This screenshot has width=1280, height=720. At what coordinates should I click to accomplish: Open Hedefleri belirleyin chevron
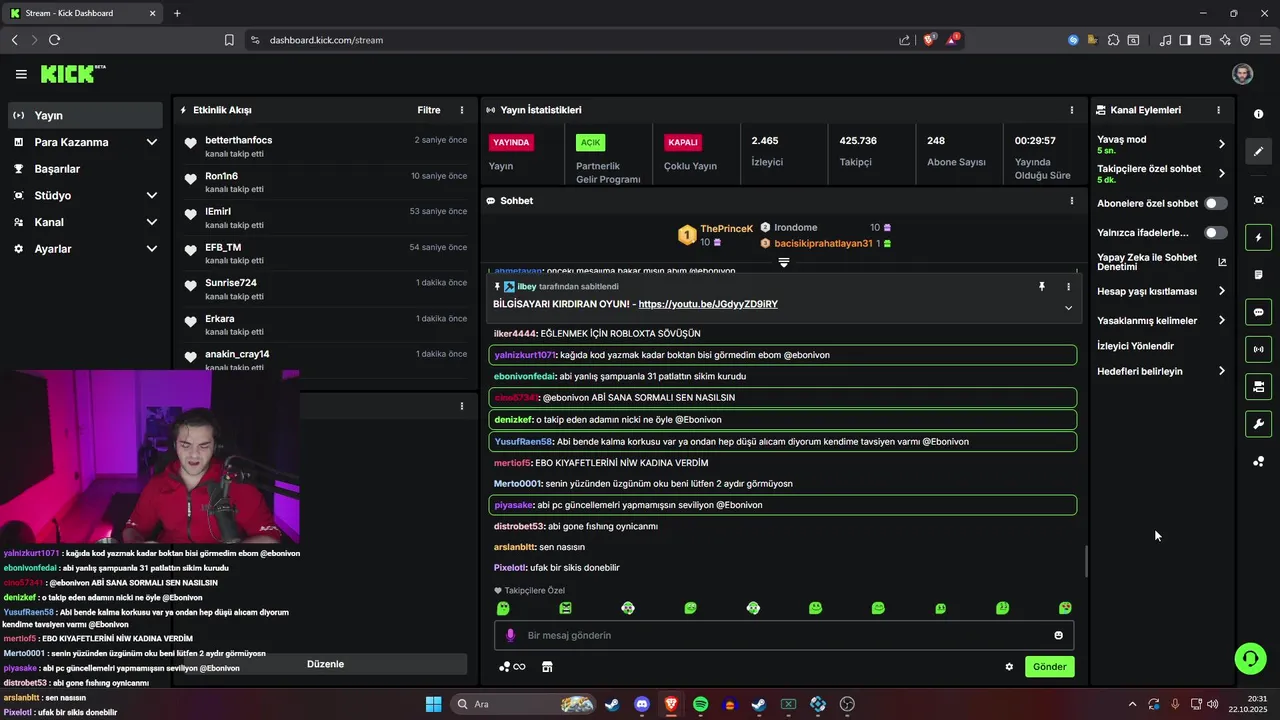point(1221,371)
